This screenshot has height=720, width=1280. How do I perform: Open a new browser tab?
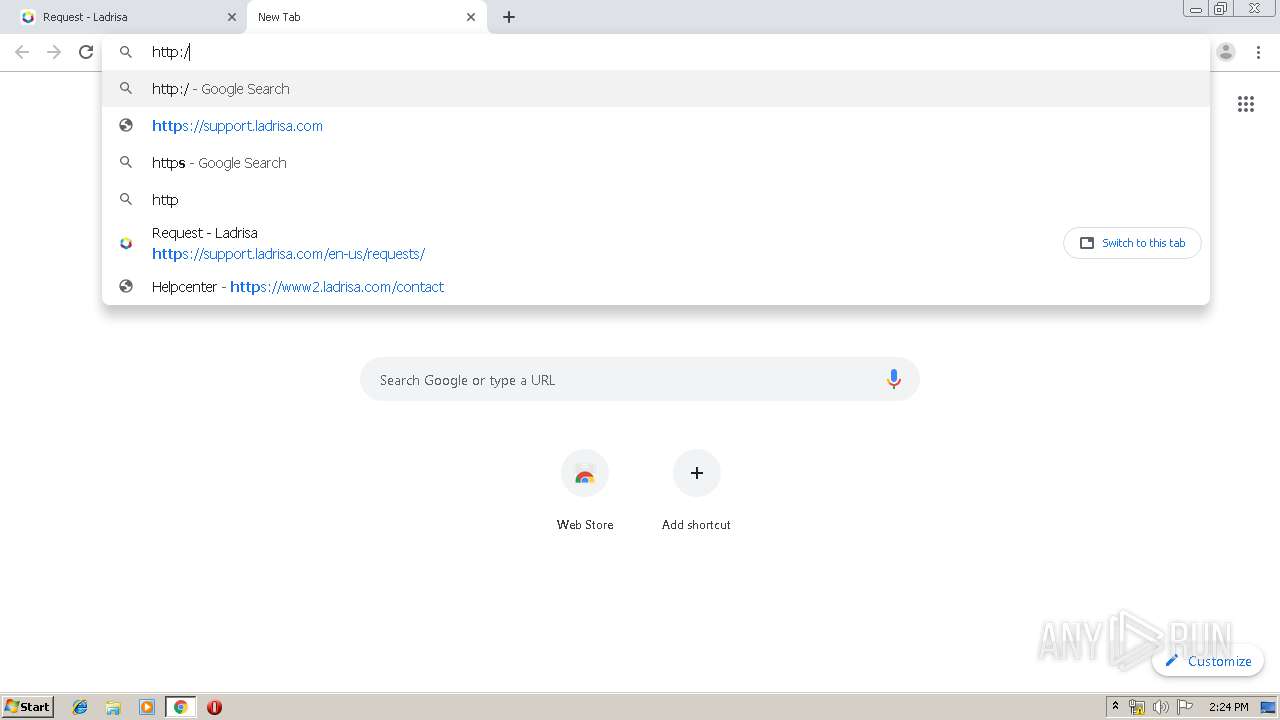509,17
